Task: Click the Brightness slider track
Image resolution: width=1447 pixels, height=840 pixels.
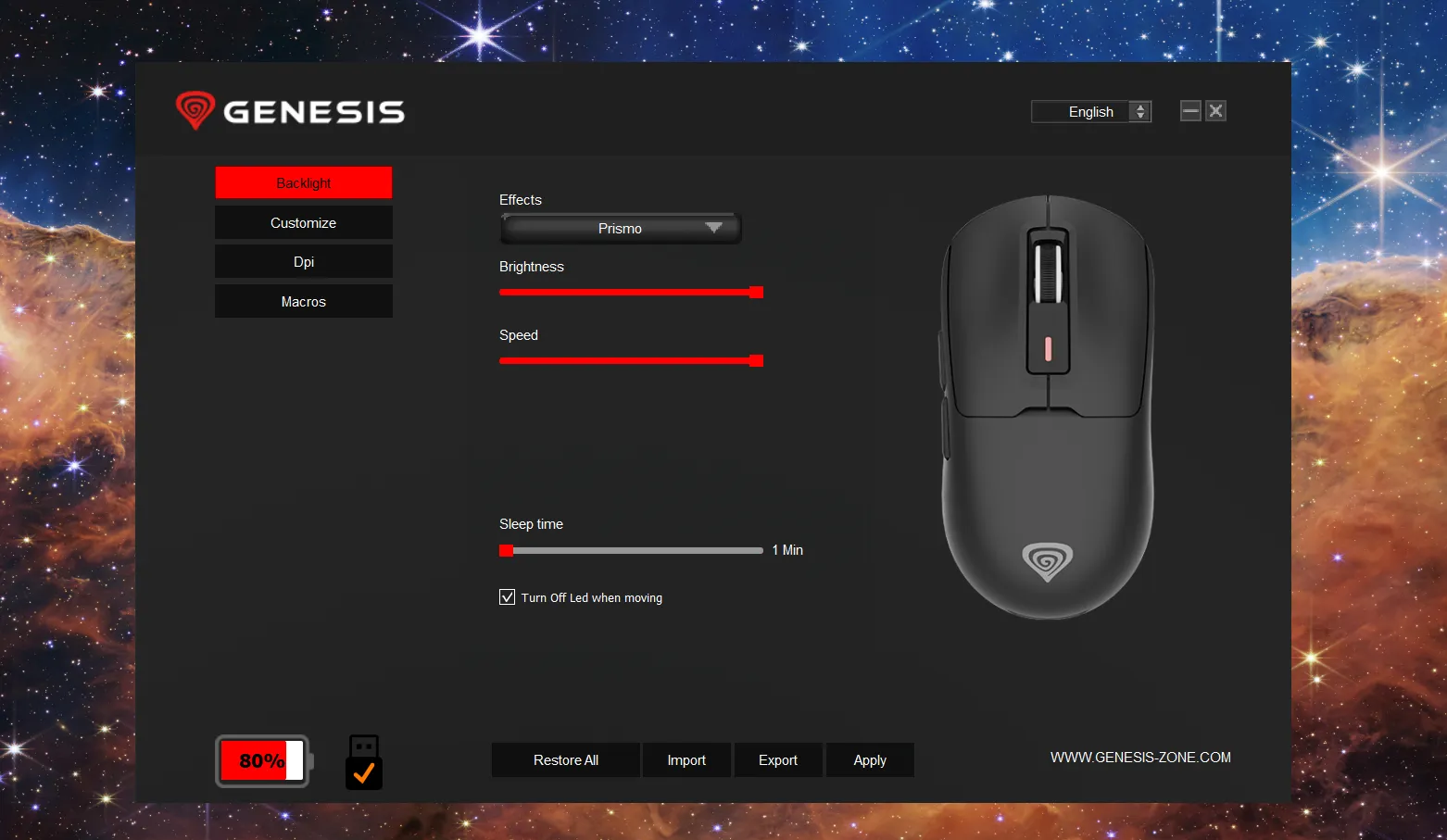Action: [631, 293]
